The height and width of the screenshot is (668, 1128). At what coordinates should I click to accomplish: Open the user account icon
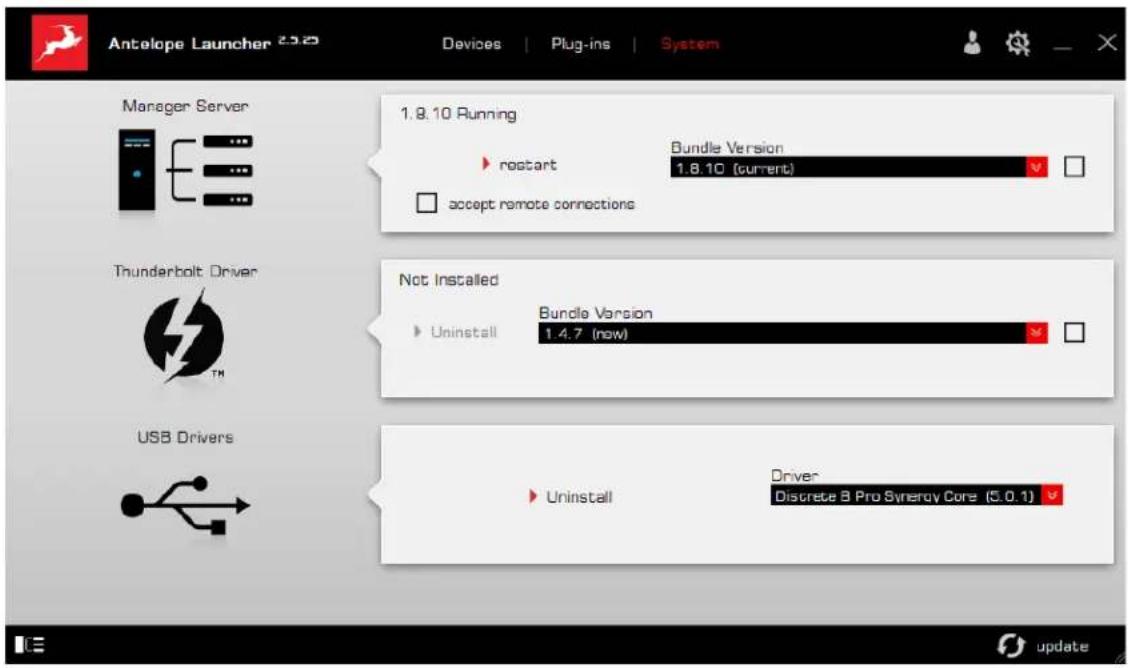coord(972,43)
